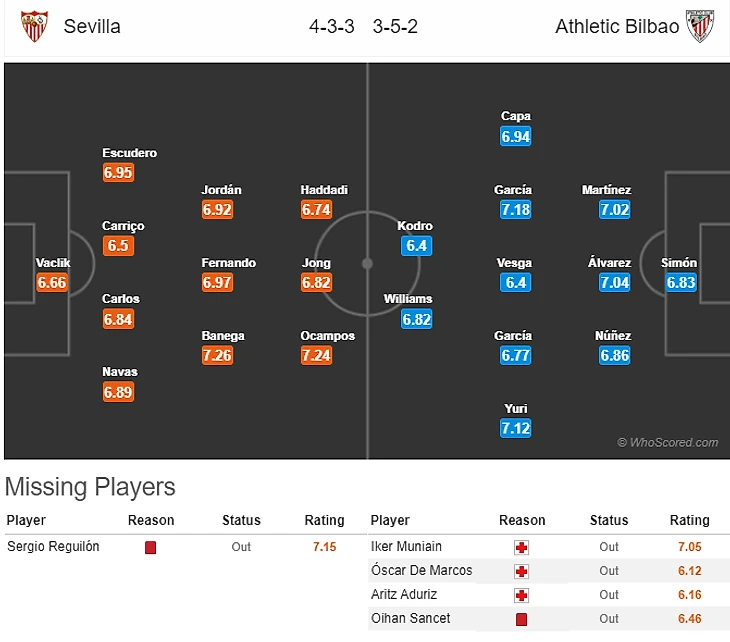Click the Sevilla club crest
Image resolution: width=730 pixels, height=642 pixels.
tap(33, 27)
